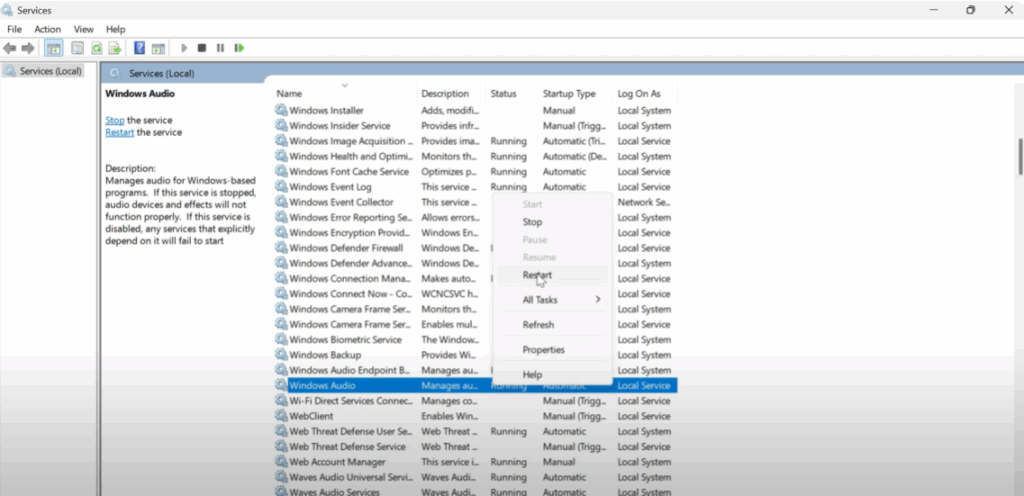Choose Restart in the context menu
1024x496 pixels.
(537, 275)
